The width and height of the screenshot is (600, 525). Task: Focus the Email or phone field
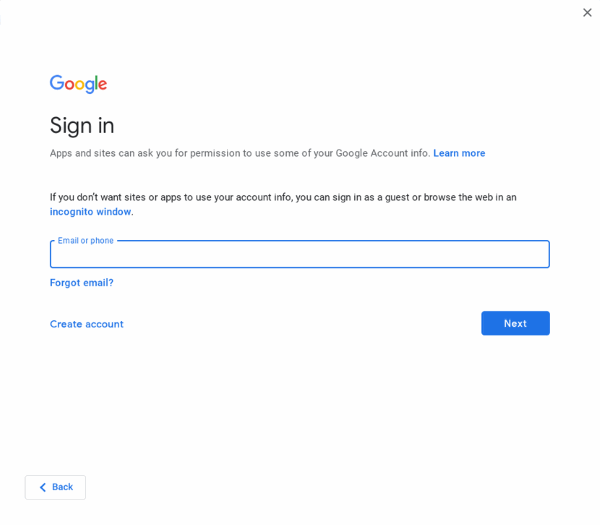coord(300,254)
